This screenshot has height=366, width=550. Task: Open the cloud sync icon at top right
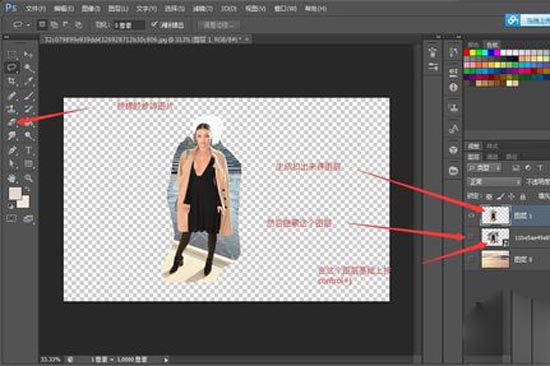pos(512,20)
